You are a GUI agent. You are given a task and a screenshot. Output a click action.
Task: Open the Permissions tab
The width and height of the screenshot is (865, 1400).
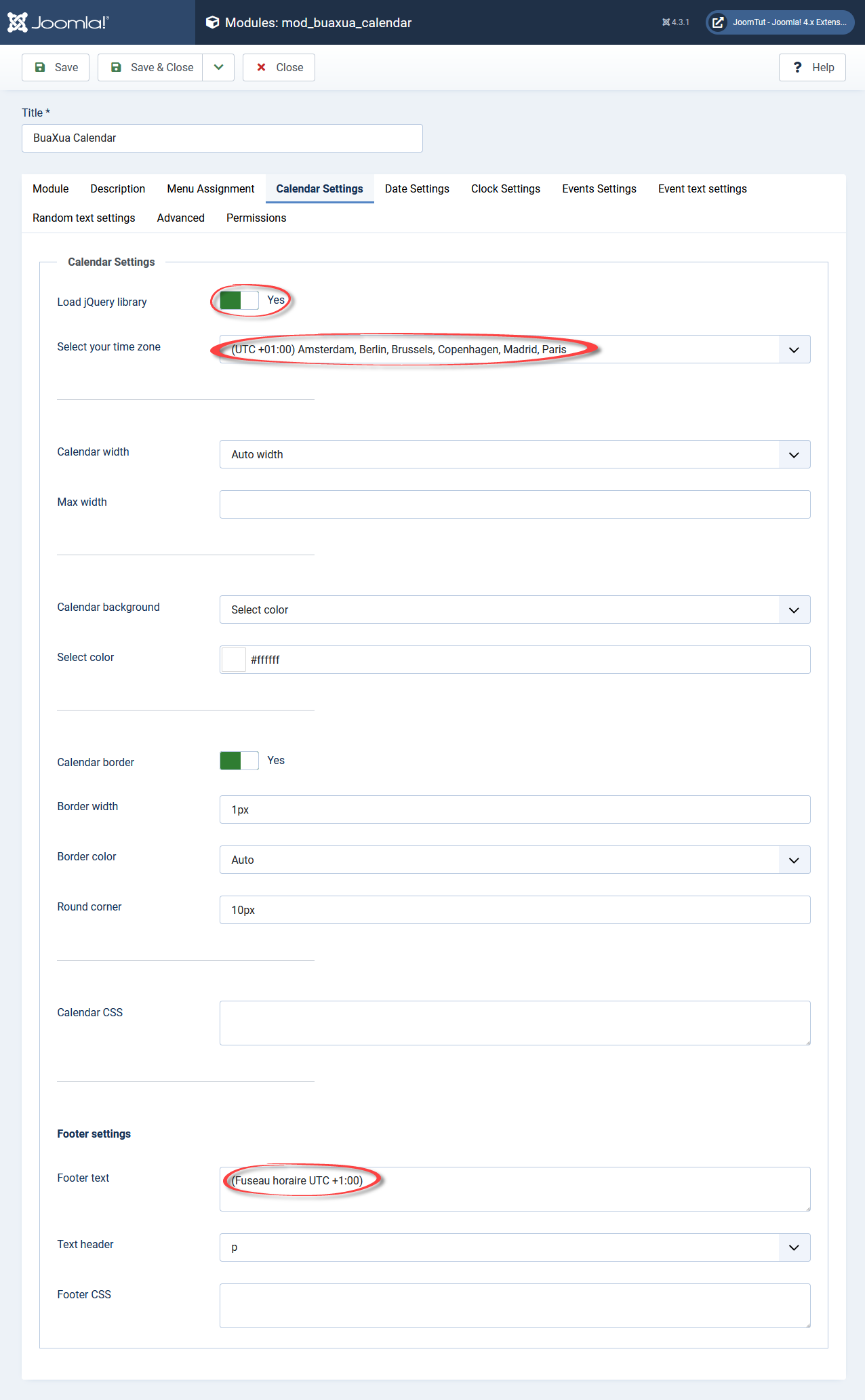tap(256, 218)
